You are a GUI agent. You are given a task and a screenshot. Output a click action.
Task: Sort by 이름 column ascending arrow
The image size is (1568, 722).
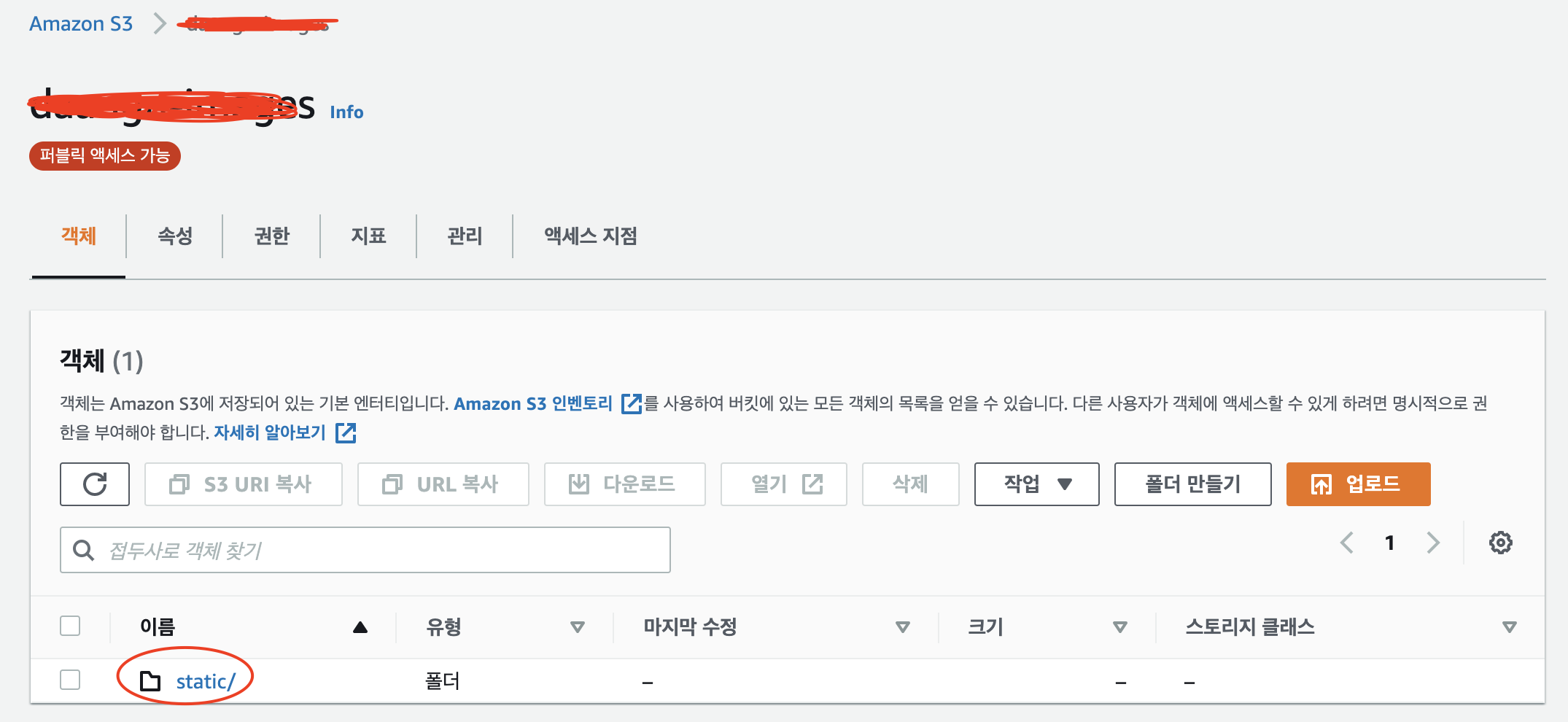pos(360,627)
